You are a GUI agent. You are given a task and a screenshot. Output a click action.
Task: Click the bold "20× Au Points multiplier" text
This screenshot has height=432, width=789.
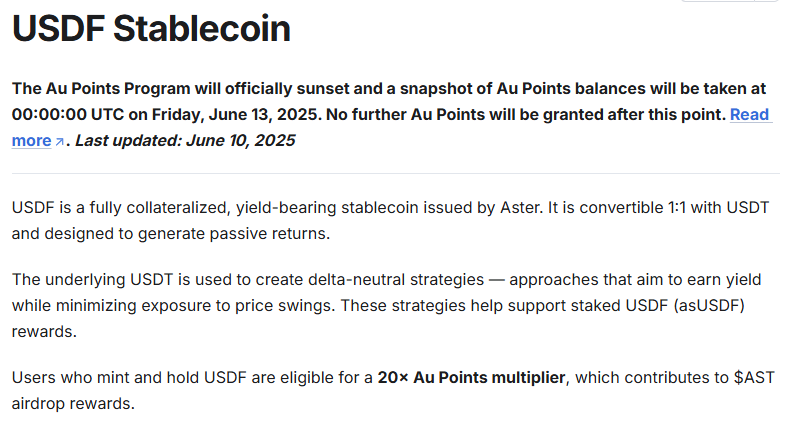pyautogui.click(x=472, y=378)
